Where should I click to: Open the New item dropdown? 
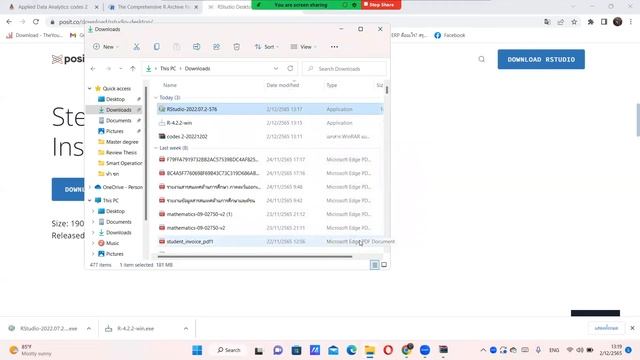105,47
